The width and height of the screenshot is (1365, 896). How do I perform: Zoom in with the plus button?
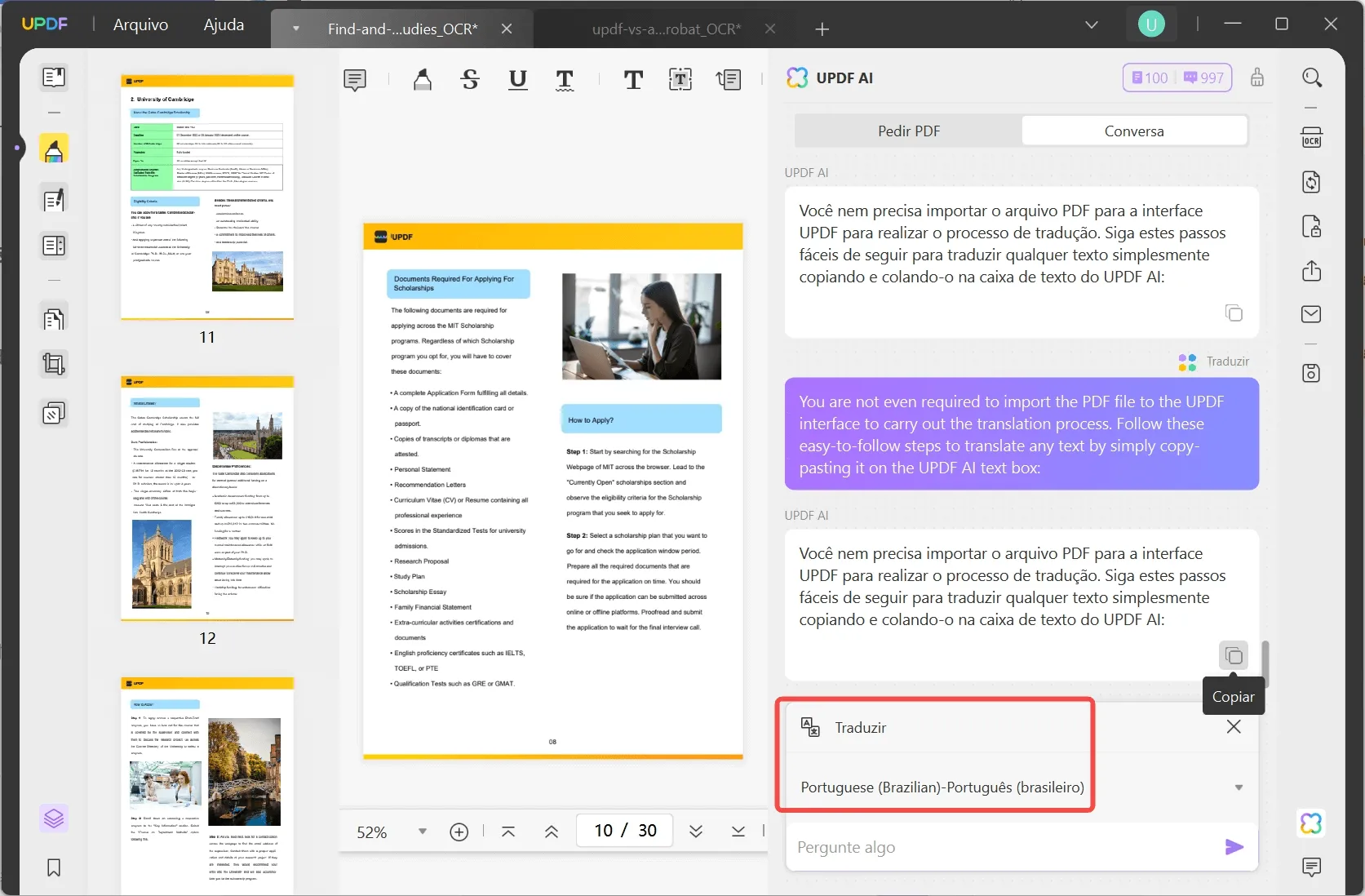459,832
